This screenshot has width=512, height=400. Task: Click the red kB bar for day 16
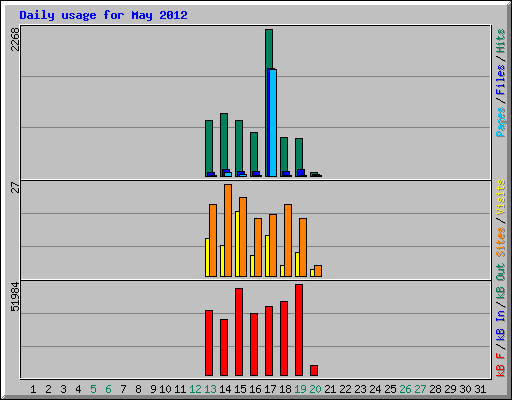click(254, 344)
